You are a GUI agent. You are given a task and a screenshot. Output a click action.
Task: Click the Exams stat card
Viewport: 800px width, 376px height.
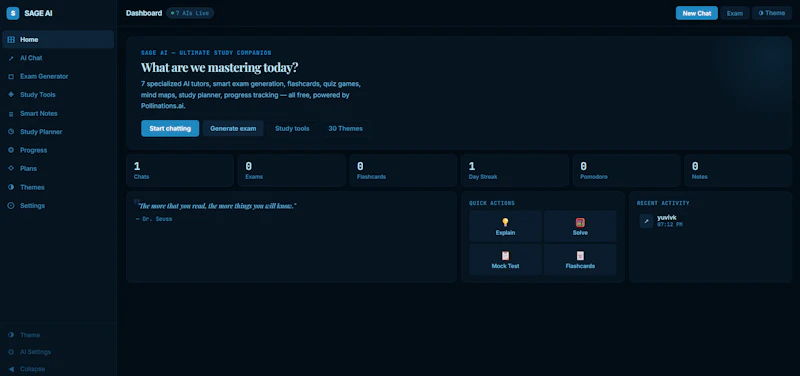click(291, 170)
